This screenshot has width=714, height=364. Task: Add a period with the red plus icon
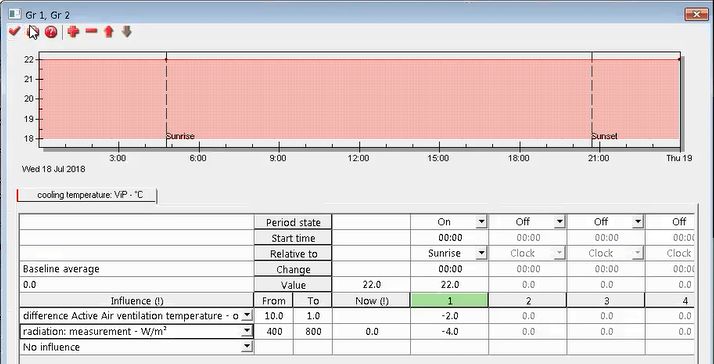click(x=73, y=31)
